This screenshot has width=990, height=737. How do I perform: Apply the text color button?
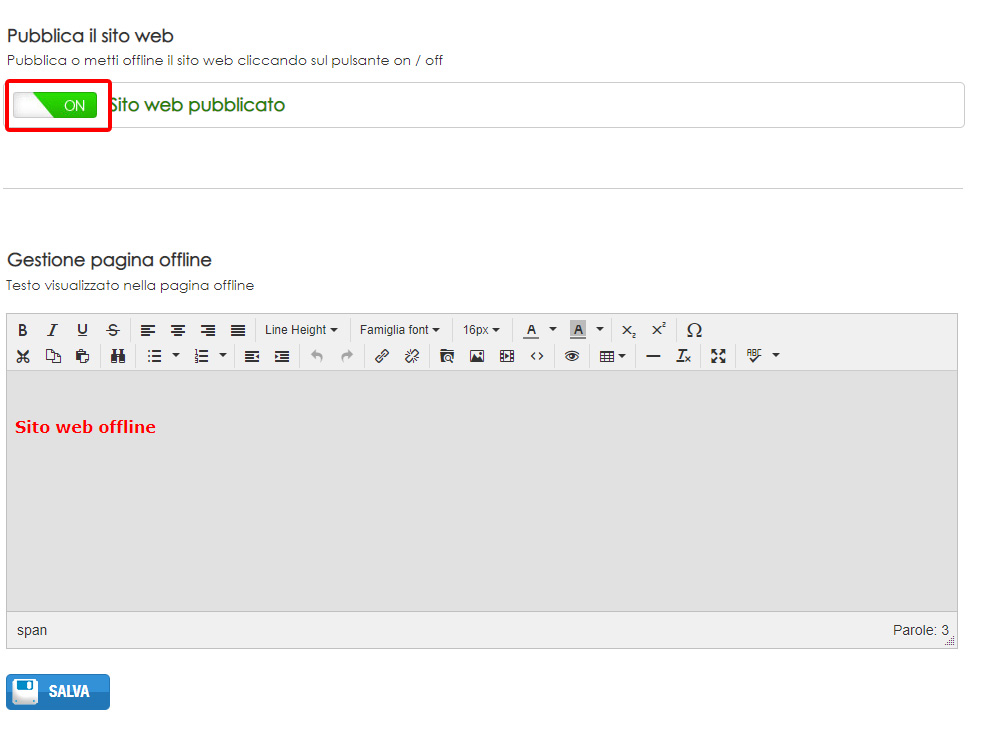point(532,330)
